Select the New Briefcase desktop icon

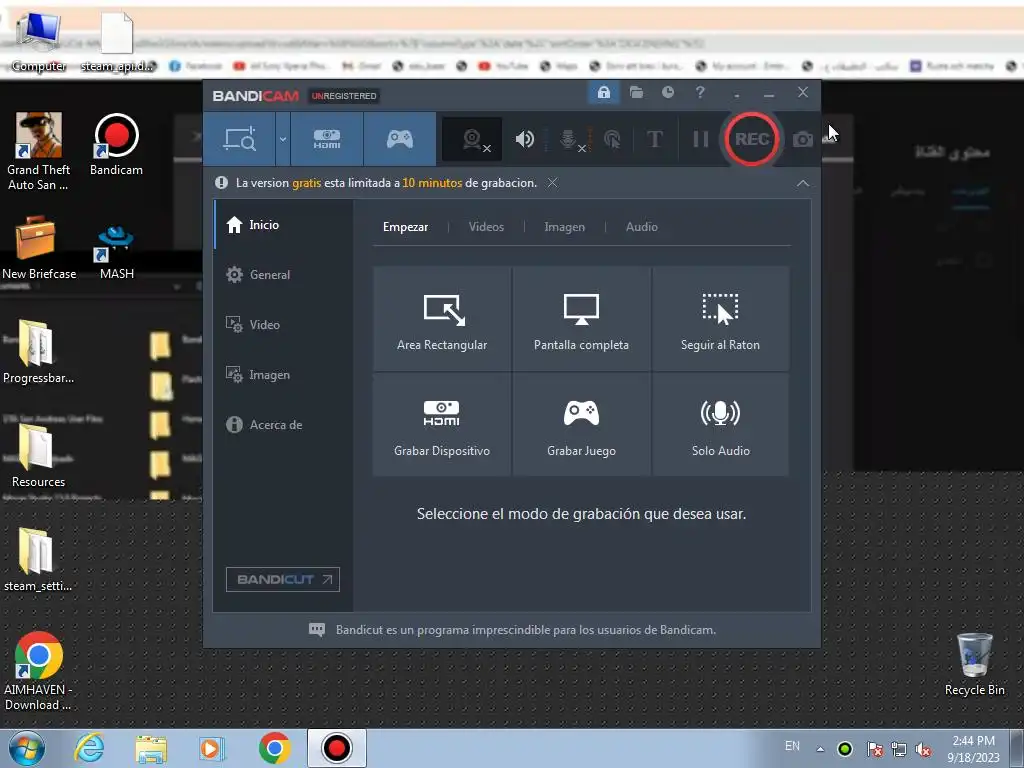(x=39, y=248)
